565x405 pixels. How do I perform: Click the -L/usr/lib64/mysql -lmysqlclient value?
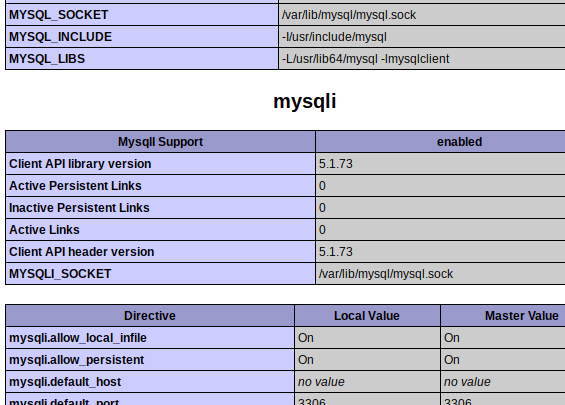[x=366, y=59]
